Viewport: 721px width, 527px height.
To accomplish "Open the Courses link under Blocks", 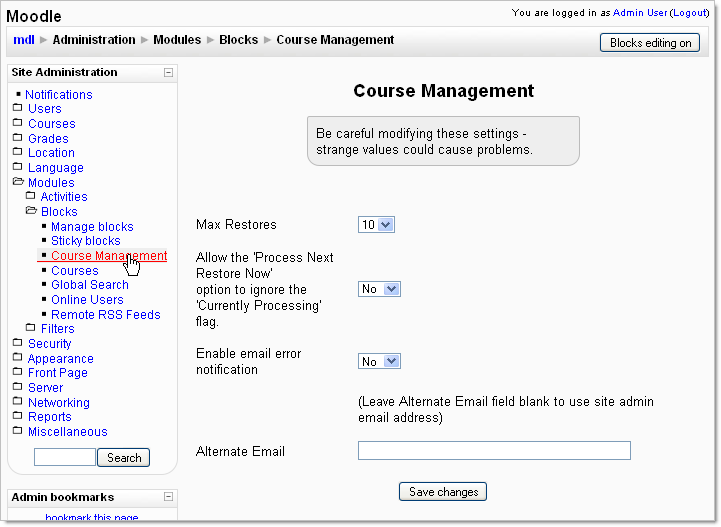I will [x=74, y=271].
